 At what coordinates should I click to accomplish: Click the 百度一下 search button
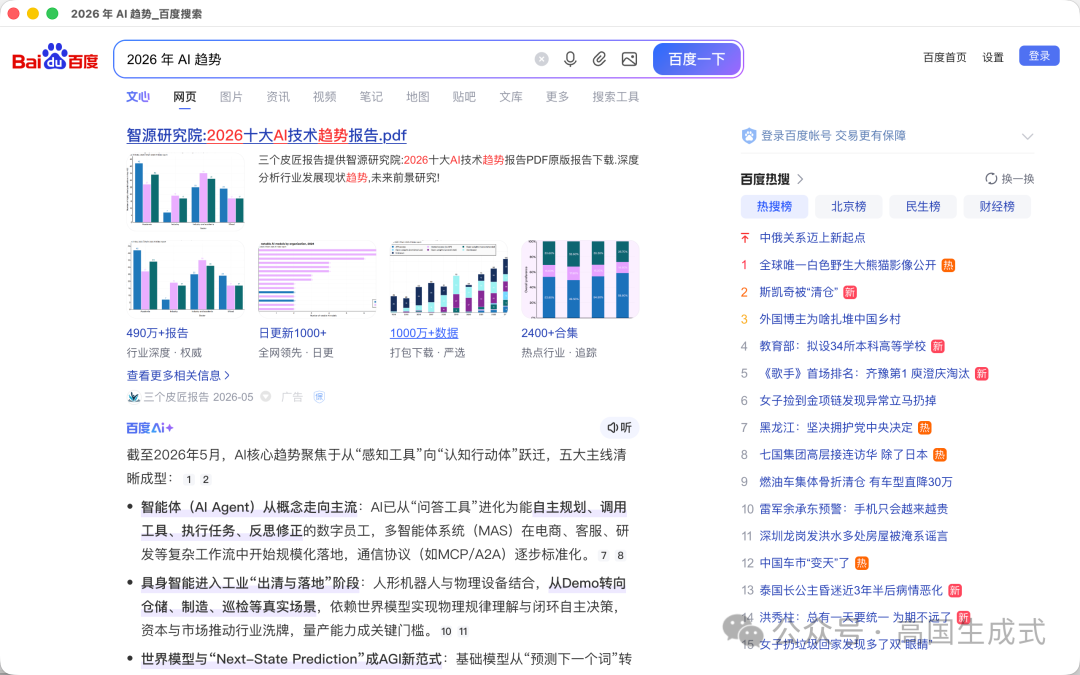click(x=696, y=59)
